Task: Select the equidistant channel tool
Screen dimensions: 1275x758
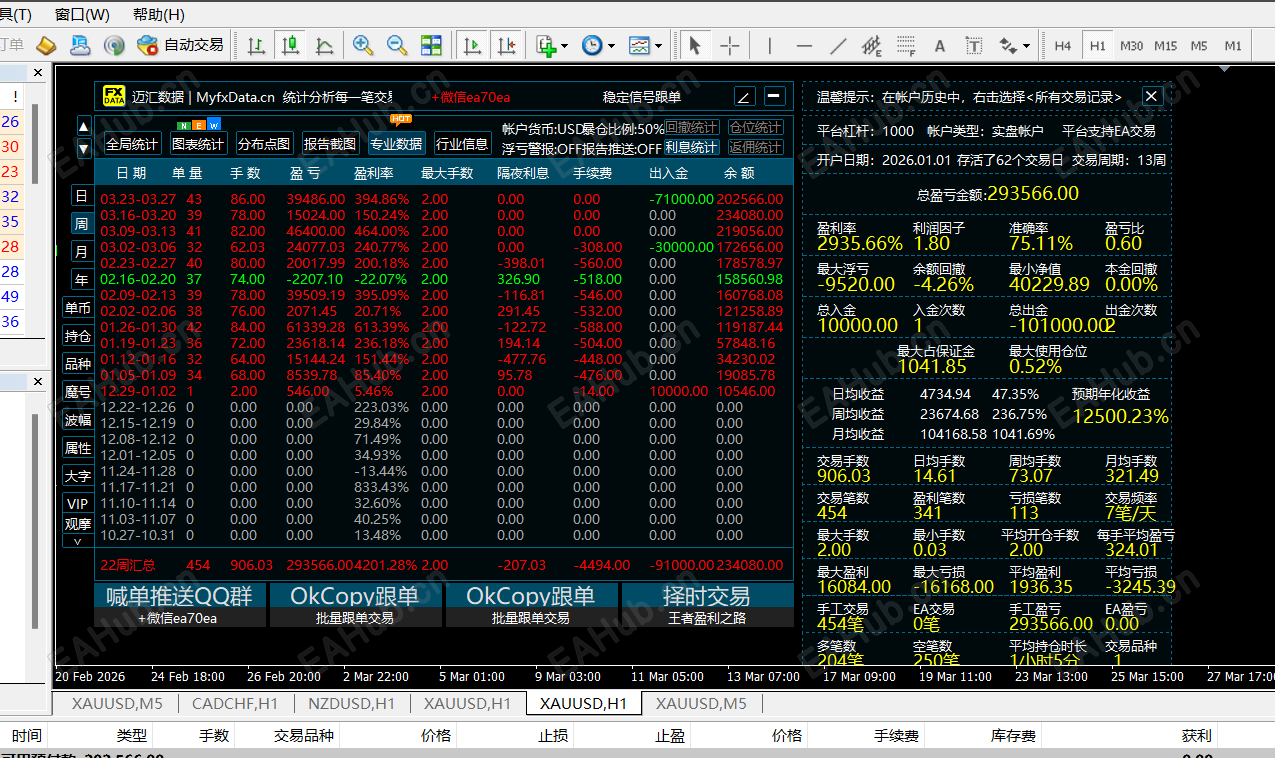Action: 872,45
